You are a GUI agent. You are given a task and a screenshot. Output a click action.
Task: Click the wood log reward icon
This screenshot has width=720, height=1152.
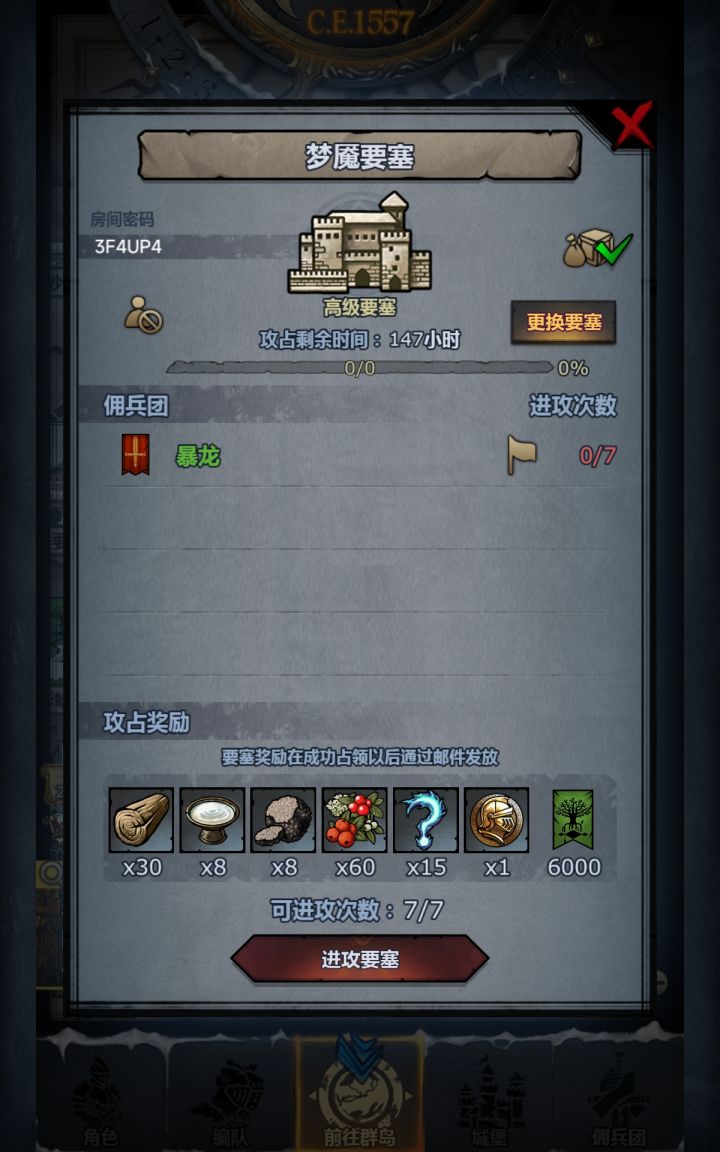141,820
